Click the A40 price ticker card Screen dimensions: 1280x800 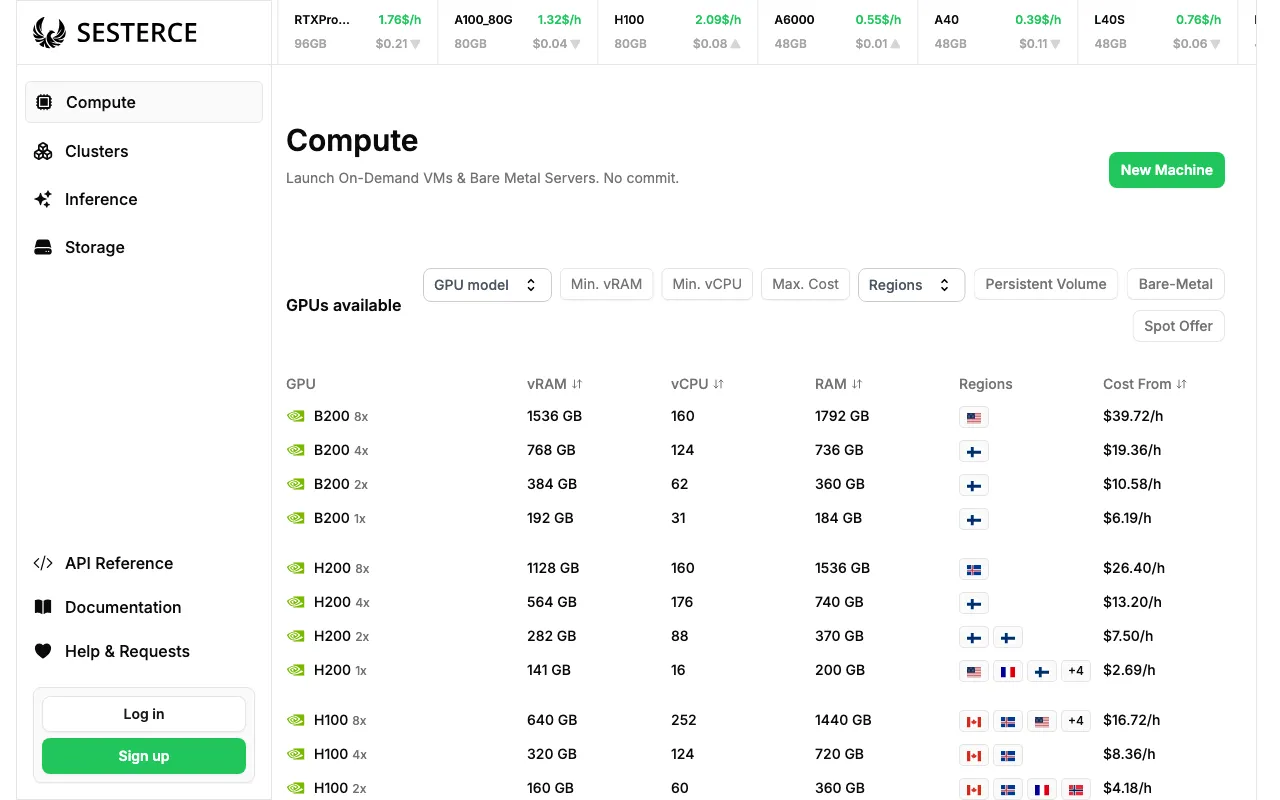998,32
